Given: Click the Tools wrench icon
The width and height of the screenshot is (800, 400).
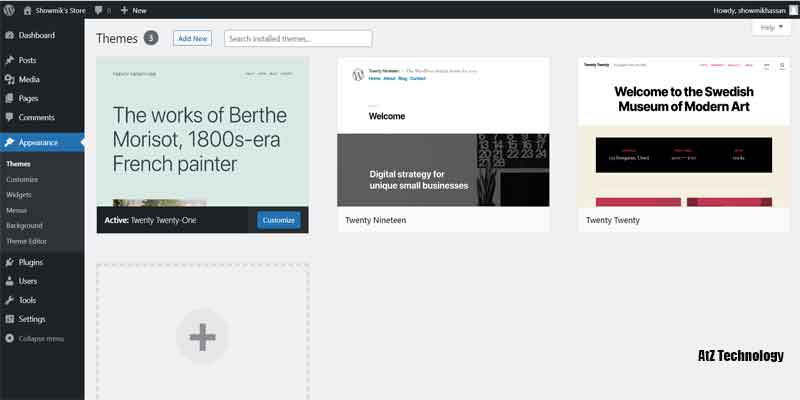Looking at the screenshot, I should [9, 300].
